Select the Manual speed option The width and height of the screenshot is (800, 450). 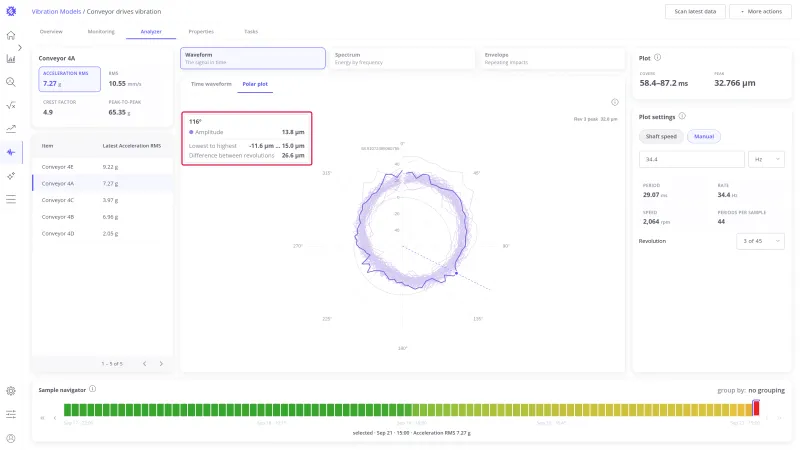[704, 136]
